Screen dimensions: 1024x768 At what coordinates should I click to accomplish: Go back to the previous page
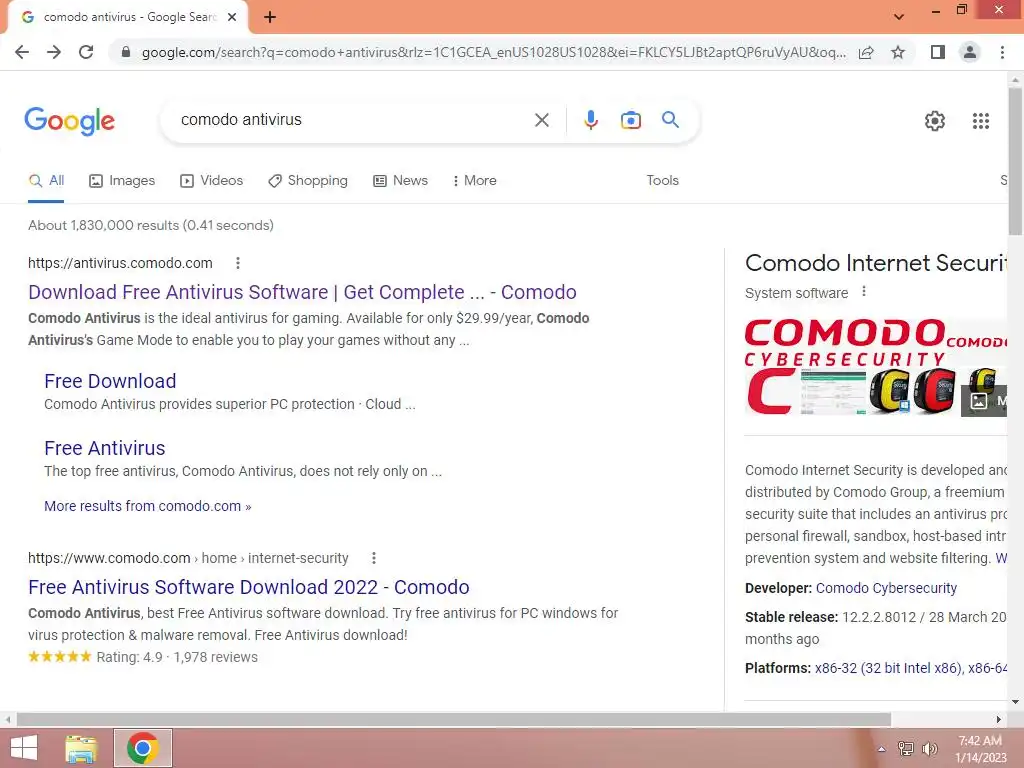click(22, 52)
